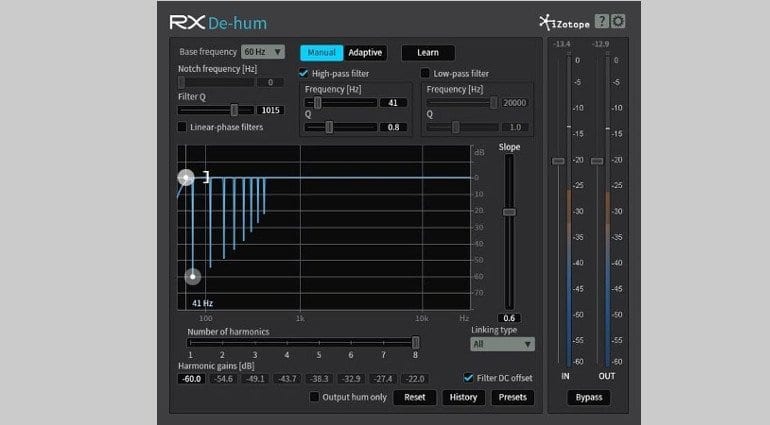
Task: Toggle Filter DC offset checkbox
Action: (468, 378)
